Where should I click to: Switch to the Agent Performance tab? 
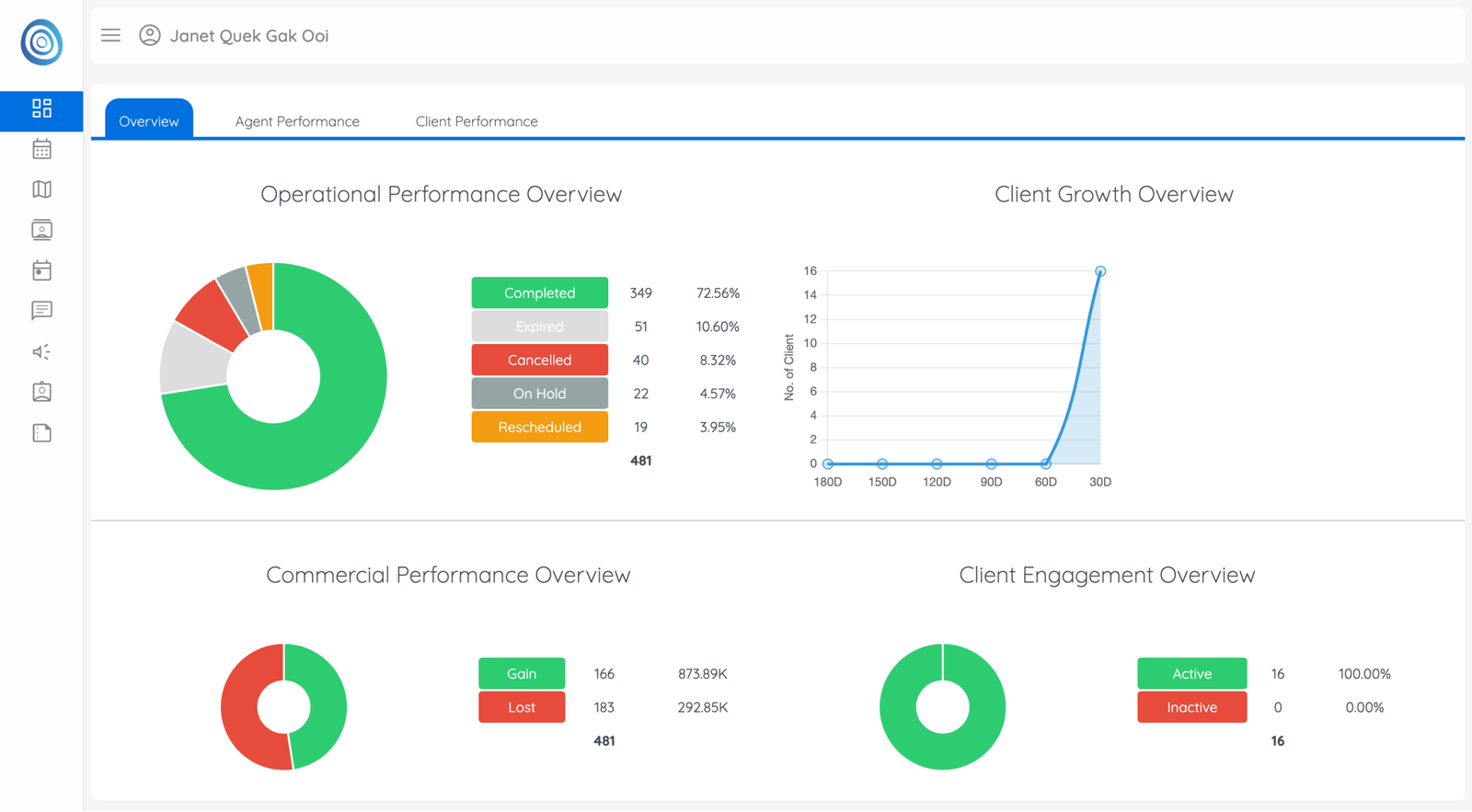296,121
